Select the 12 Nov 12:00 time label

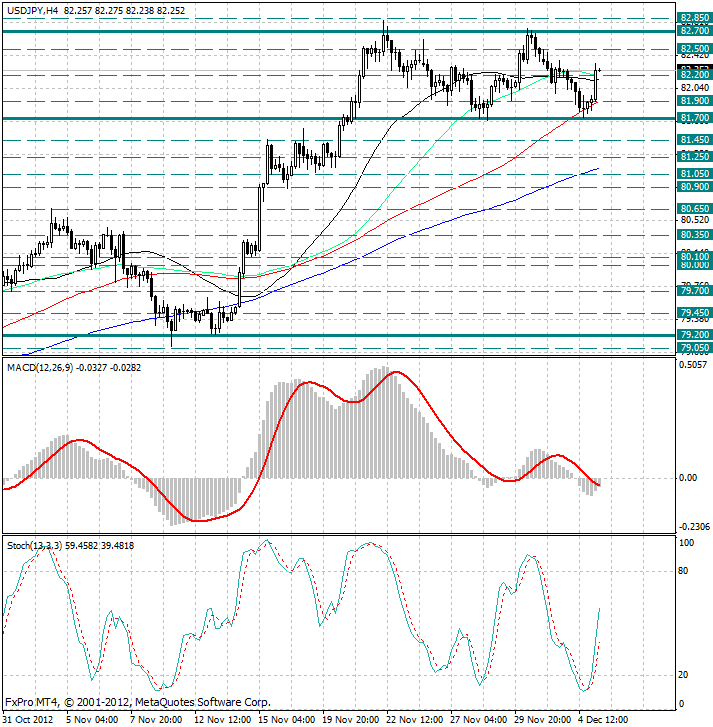(x=223, y=720)
